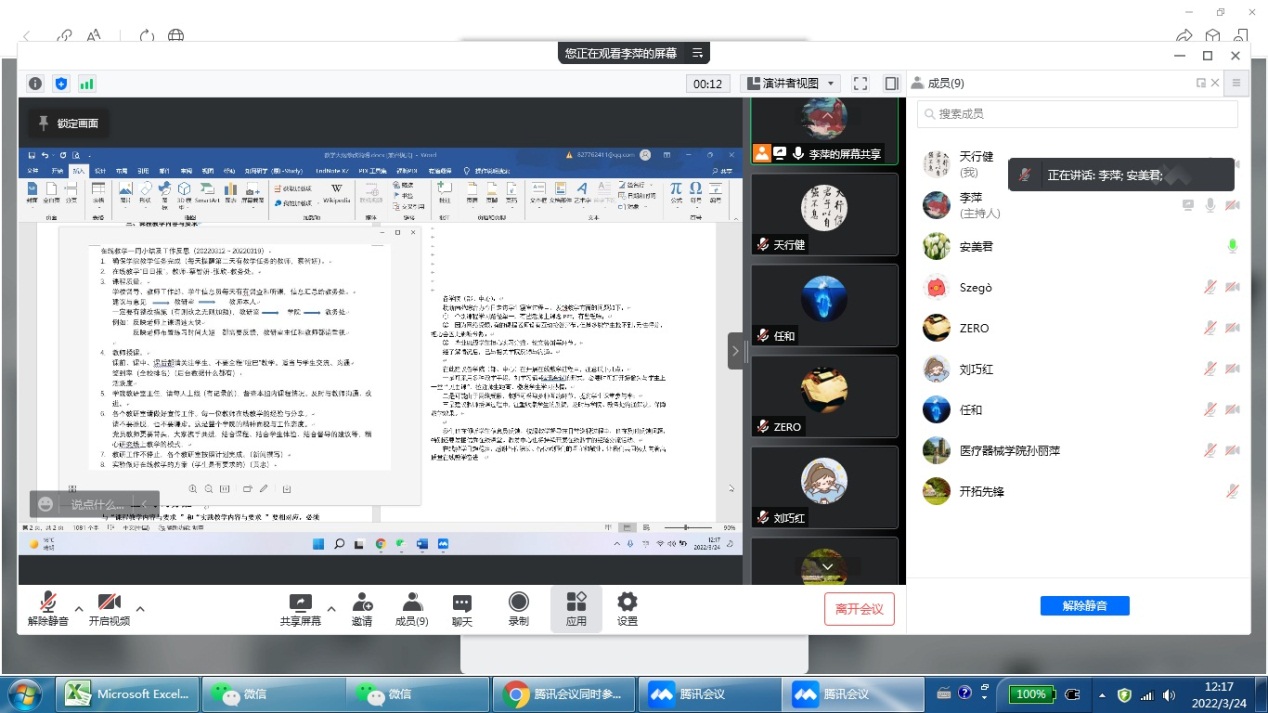Click the green network signal status icon

pyautogui.click(x=87, y=84)
